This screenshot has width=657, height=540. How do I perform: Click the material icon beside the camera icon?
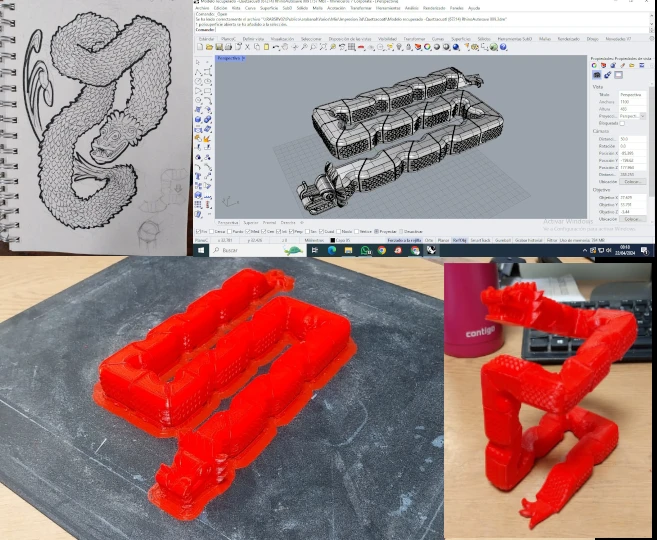(x=608, y=74)
